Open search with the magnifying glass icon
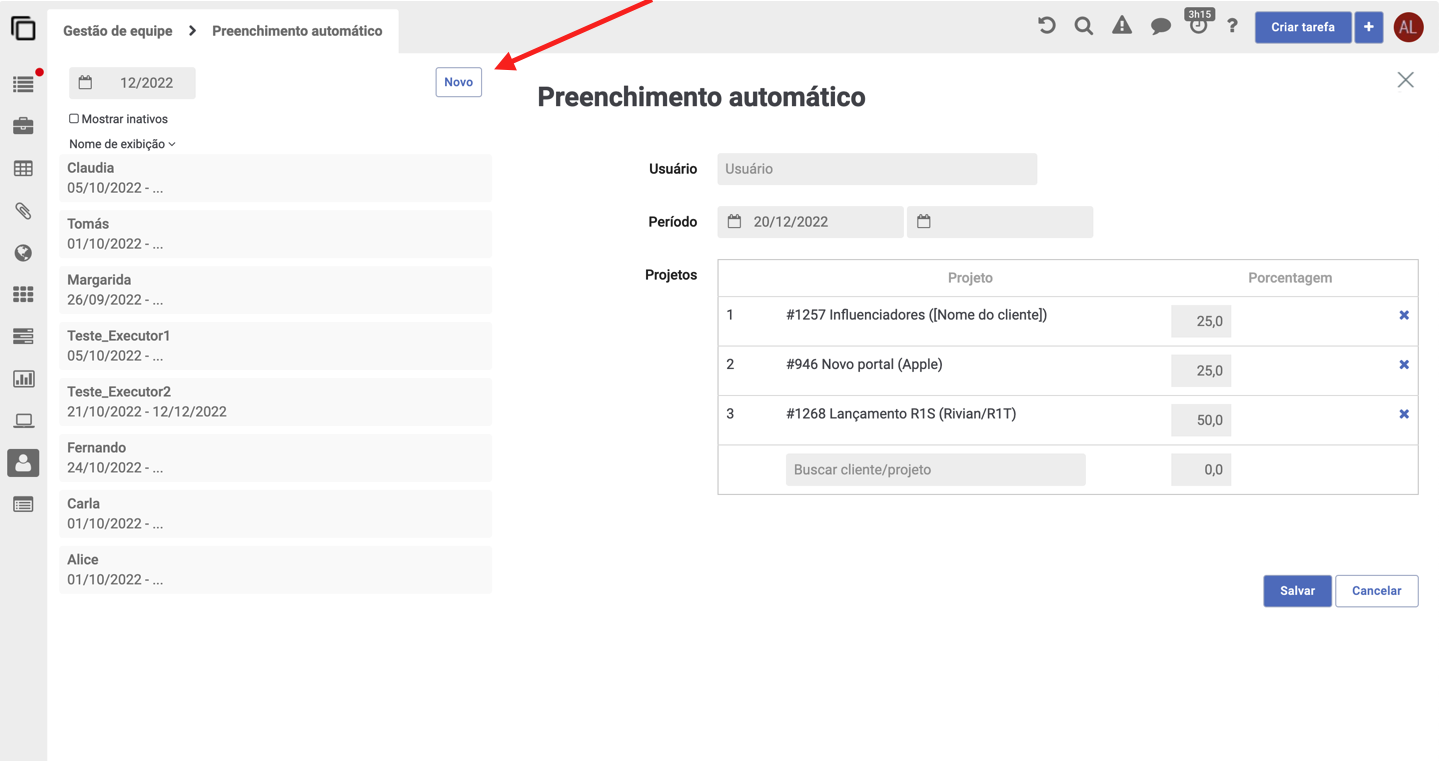This screenshot has width=1441, height=761. click(x=1083, y=26)
